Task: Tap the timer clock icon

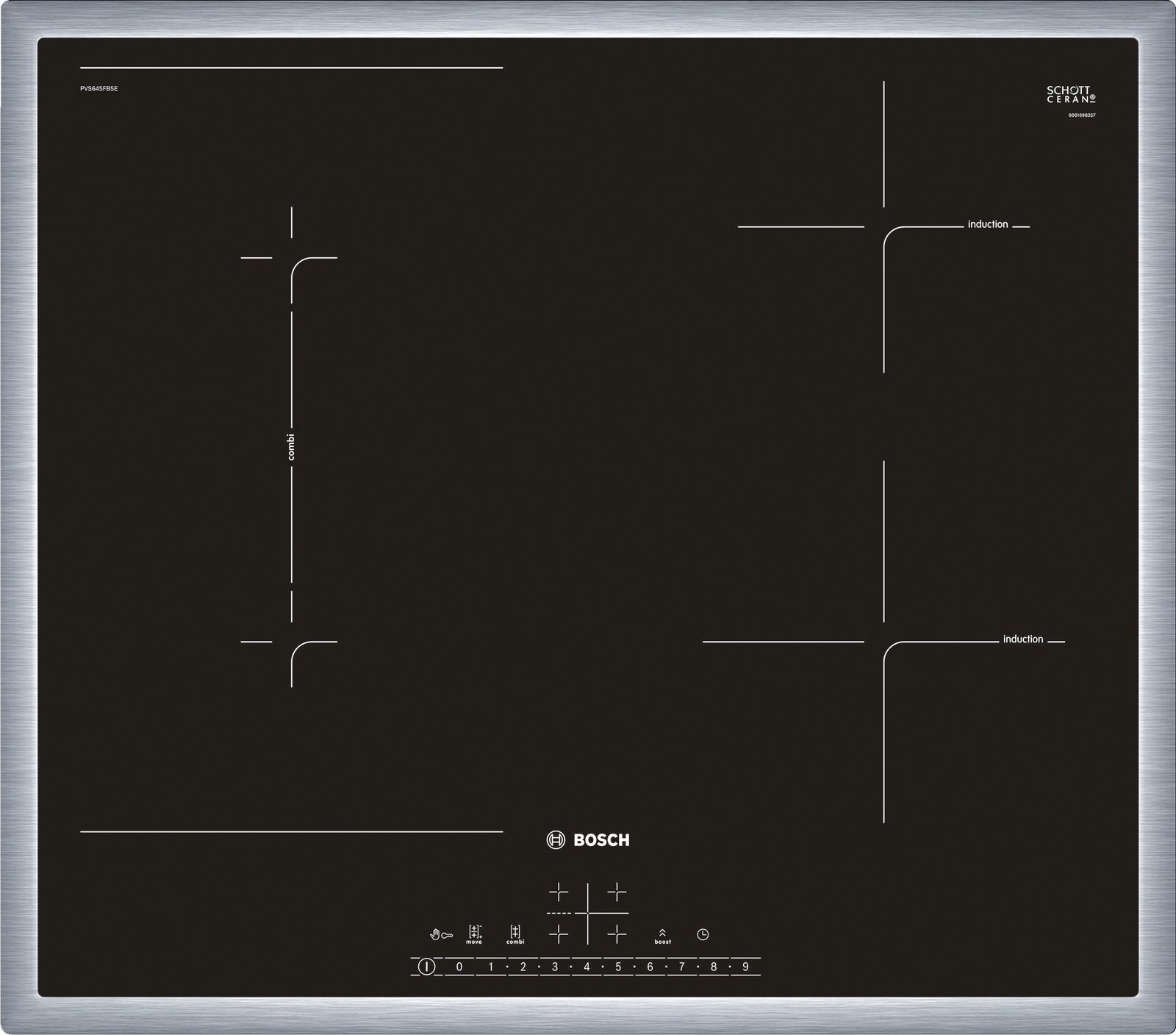Action: pyautogui.click(x=703, y=934)
